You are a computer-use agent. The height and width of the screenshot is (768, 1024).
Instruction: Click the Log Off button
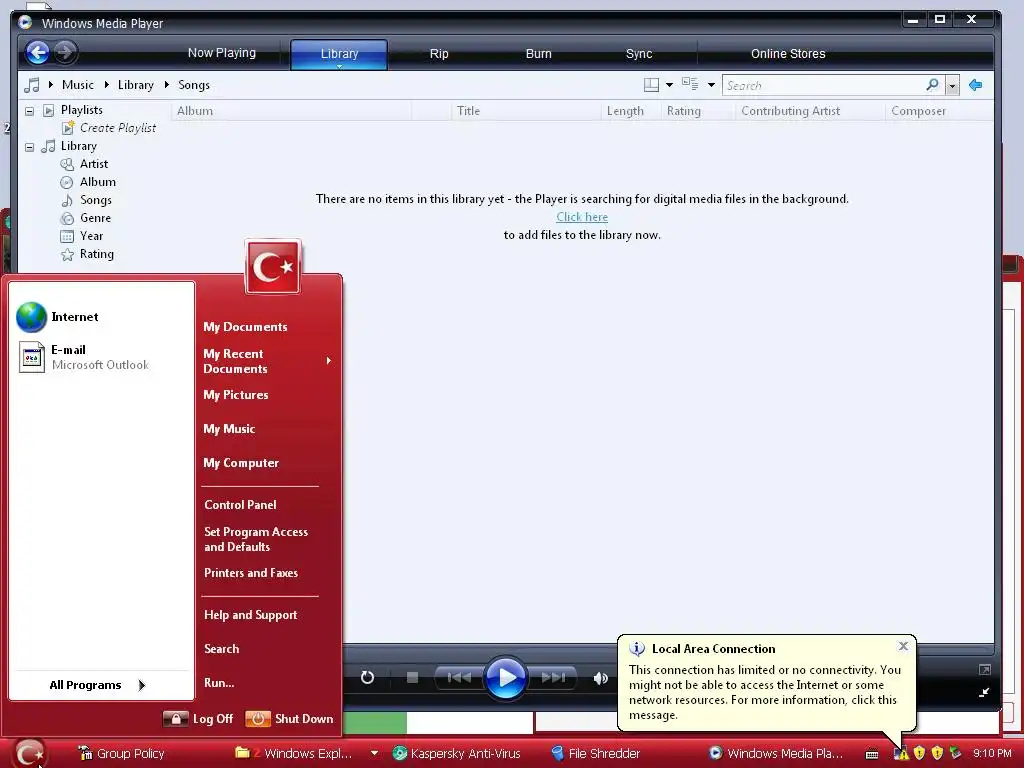[x=198, y=718]
